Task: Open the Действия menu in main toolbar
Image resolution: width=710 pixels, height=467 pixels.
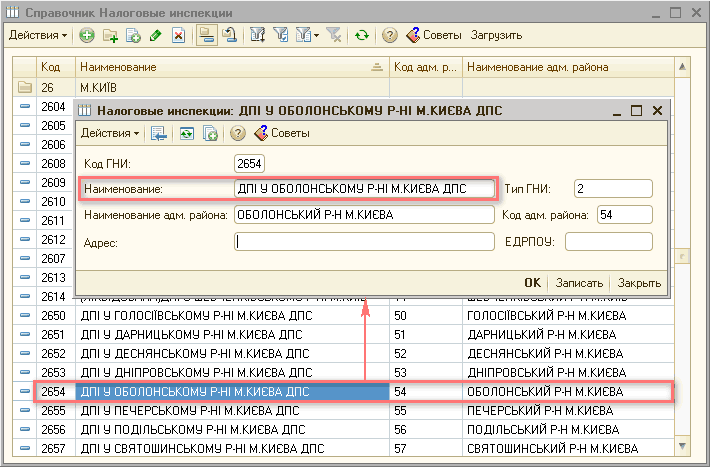Action: click(x=38, y=35)
